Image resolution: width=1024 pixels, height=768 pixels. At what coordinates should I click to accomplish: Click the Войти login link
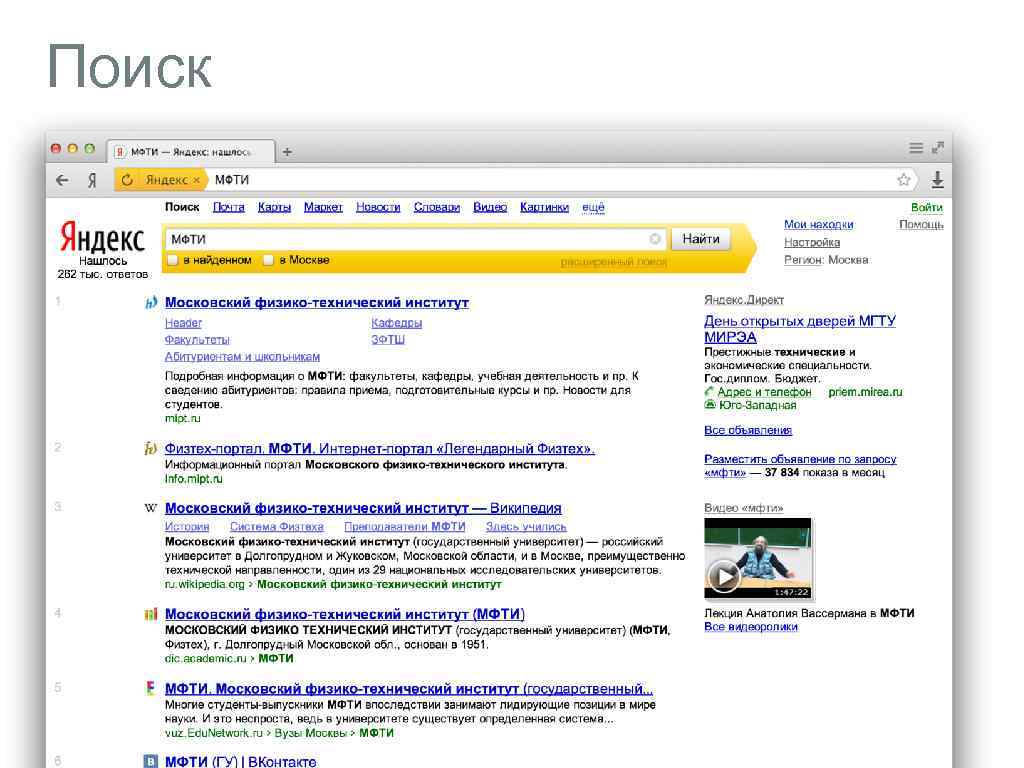click(927, 207)
